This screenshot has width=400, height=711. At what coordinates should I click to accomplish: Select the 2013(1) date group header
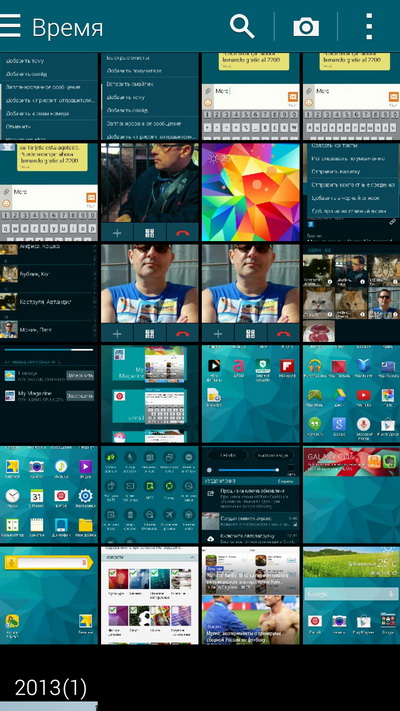50,688
